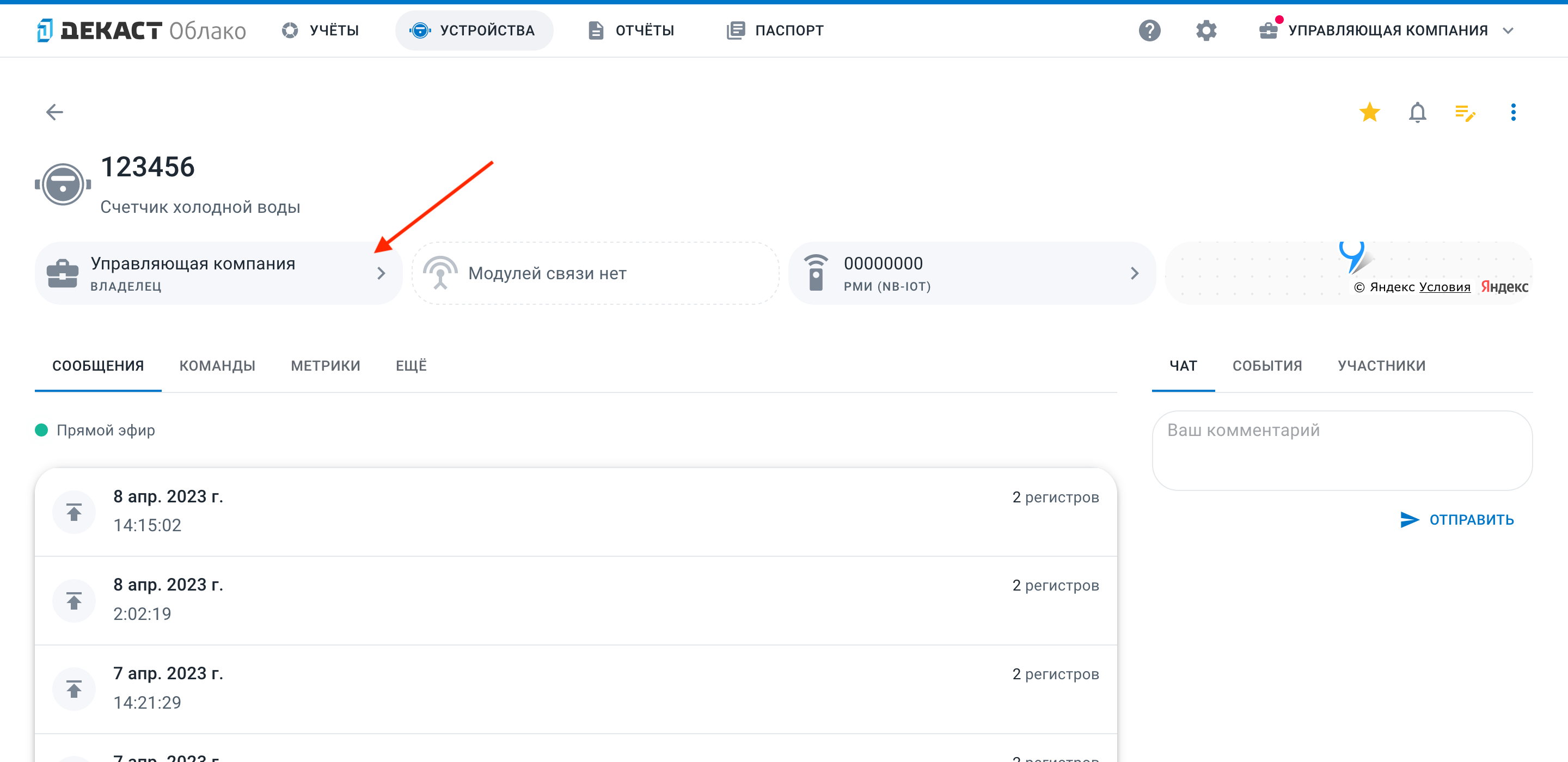Go back with the left arrow
Image resolution: width=1568 pixels, height=762 pixels.
point(55,112)
